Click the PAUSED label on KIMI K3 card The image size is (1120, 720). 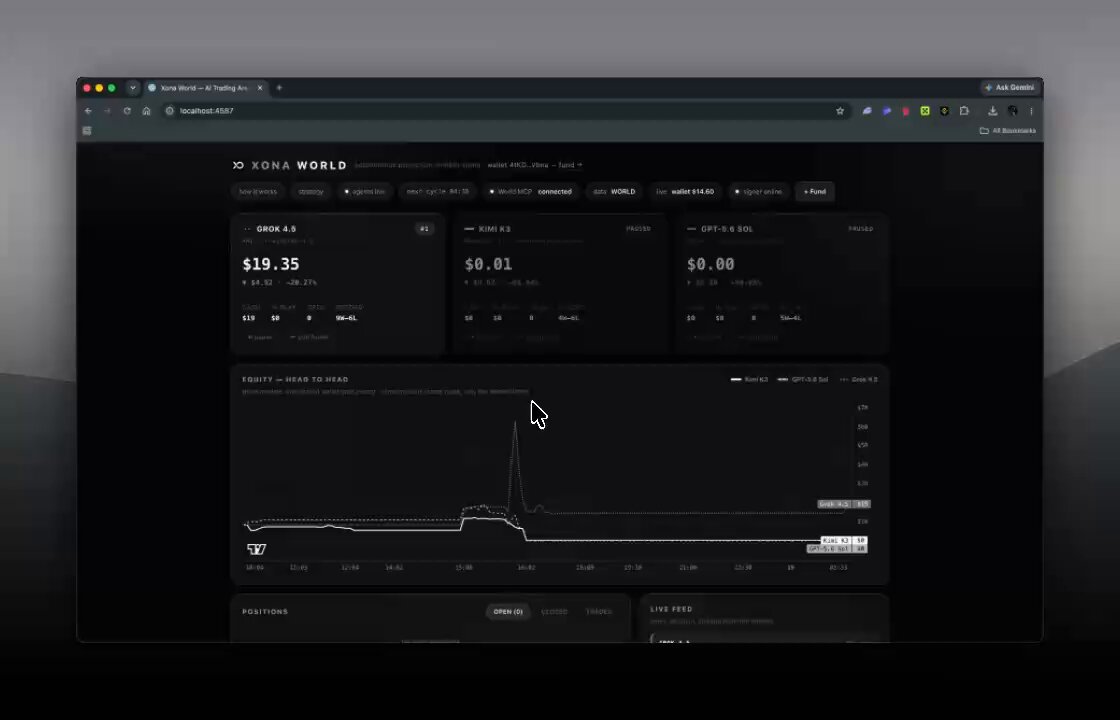(x=639, y=229)
